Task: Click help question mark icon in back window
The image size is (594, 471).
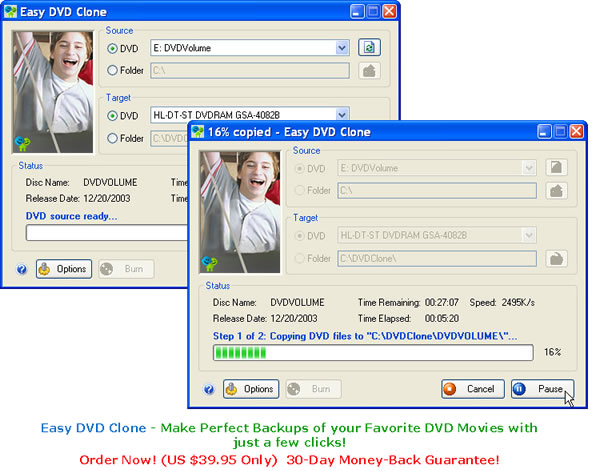Action: [x=22, y=269]
